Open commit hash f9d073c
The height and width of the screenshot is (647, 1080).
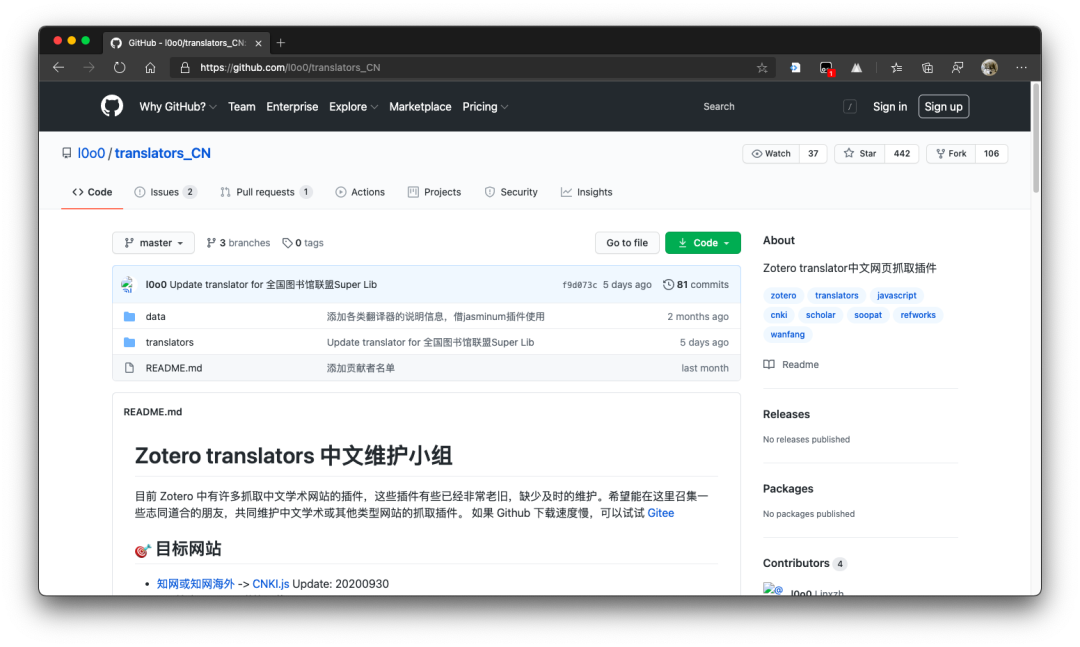pyautogui.click(x=579, y=285)
